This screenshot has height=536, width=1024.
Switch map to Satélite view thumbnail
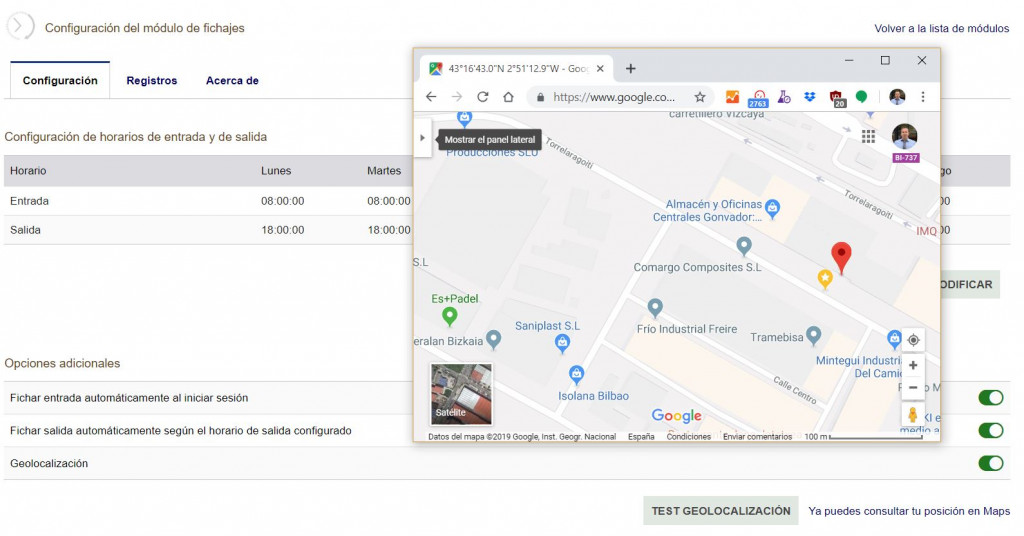[461, 394]
